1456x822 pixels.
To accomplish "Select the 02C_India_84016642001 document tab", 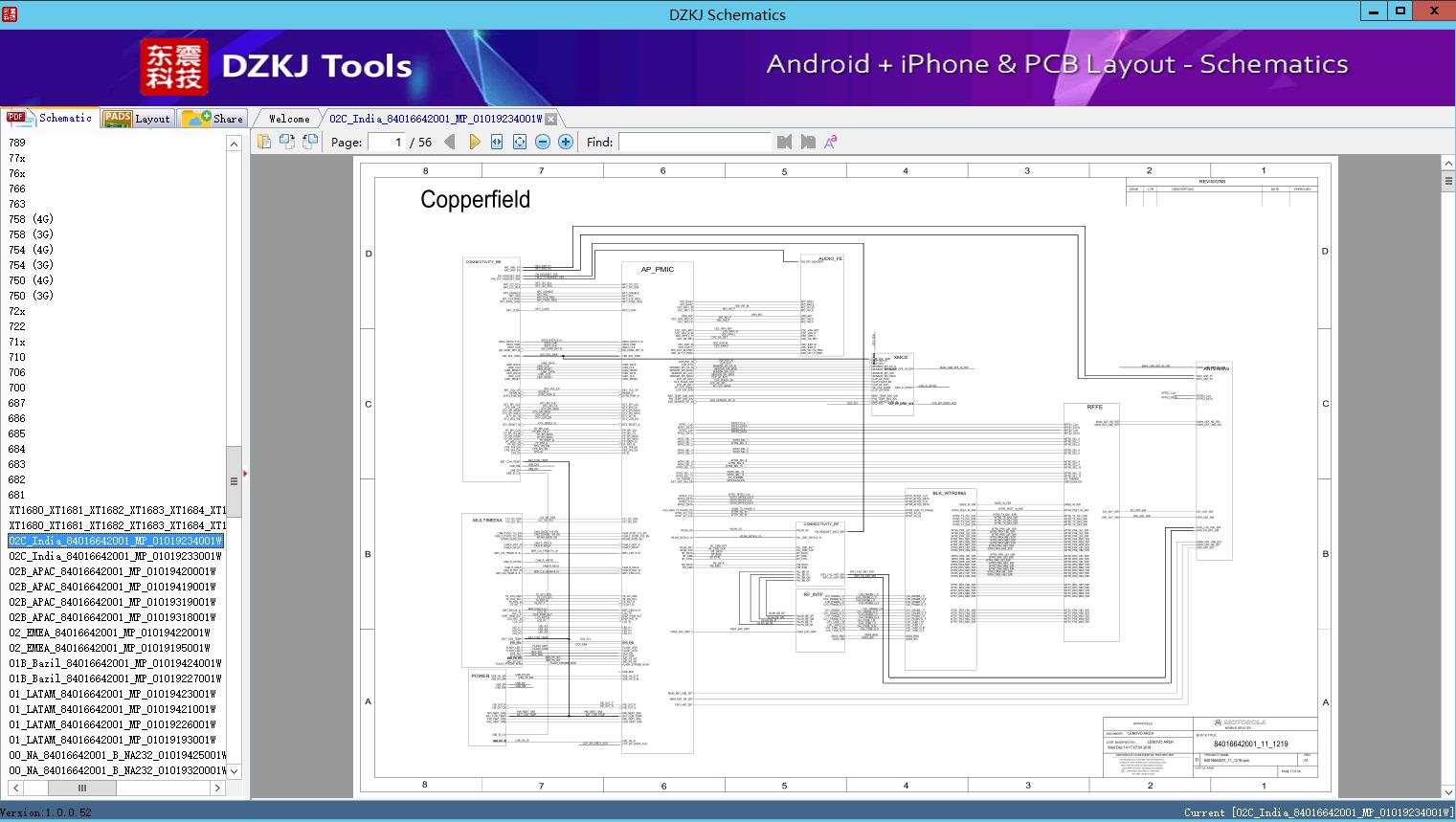I will (x=436, y=119).
